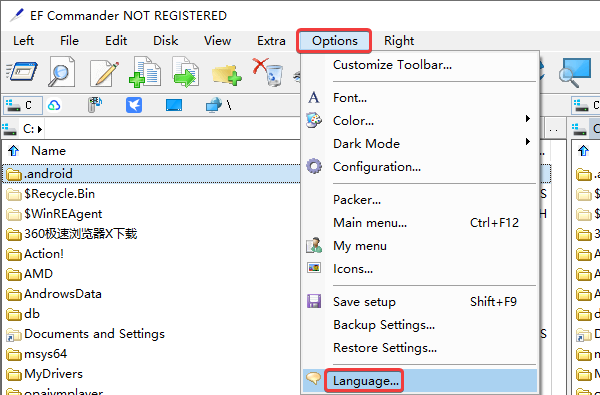Click the Name column header

(x=48, y=151)
